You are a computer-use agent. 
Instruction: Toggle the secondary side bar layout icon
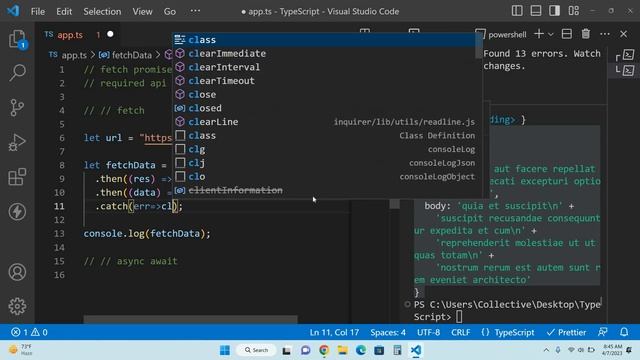point(554,11)
